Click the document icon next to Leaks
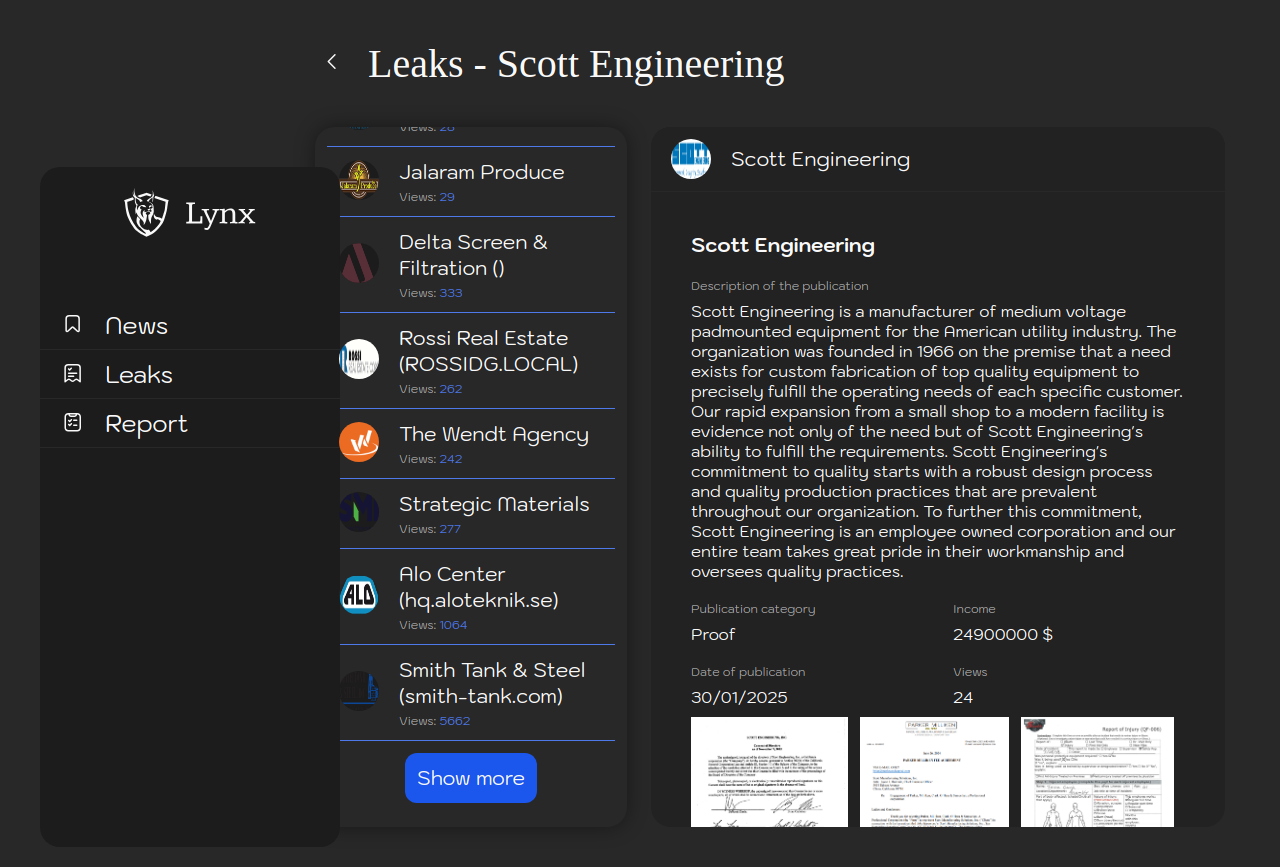Image resolution: width=1280 pixels, height=867 pixels. (x=73, y=374)
